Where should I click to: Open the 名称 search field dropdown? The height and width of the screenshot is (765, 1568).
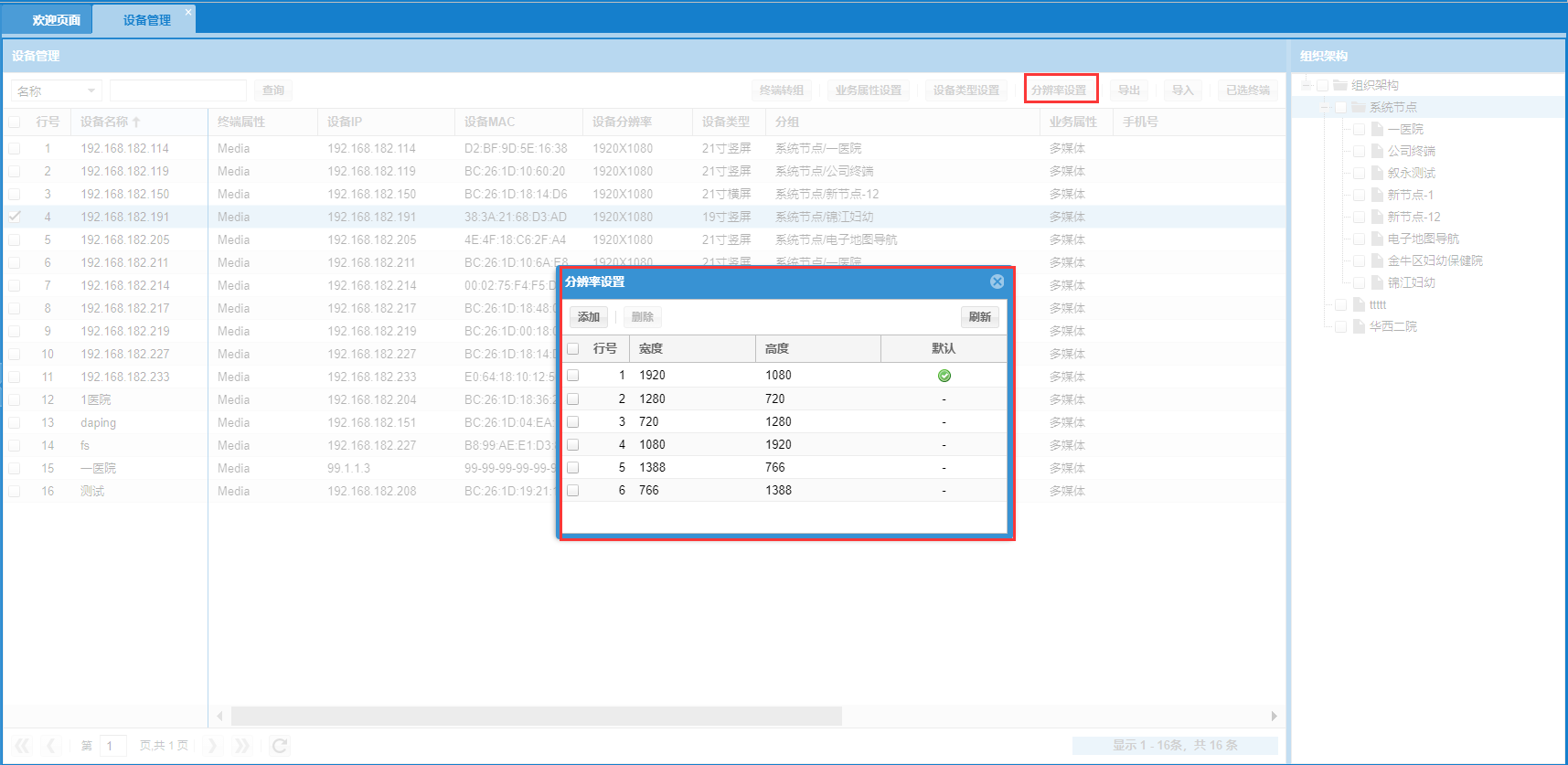pos(91,90)
